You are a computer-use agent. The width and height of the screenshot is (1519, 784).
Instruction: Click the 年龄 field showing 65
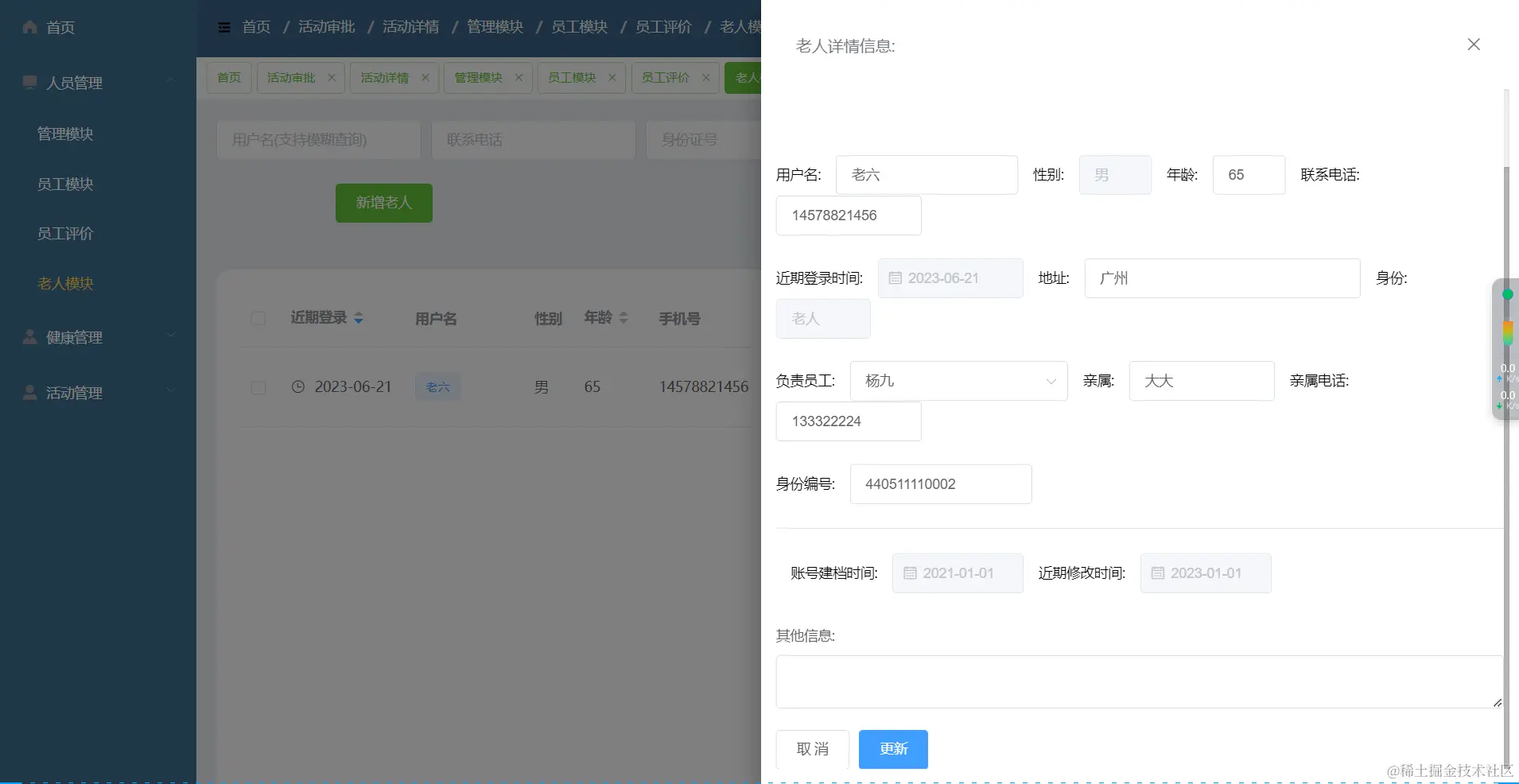coord(1249,175)
